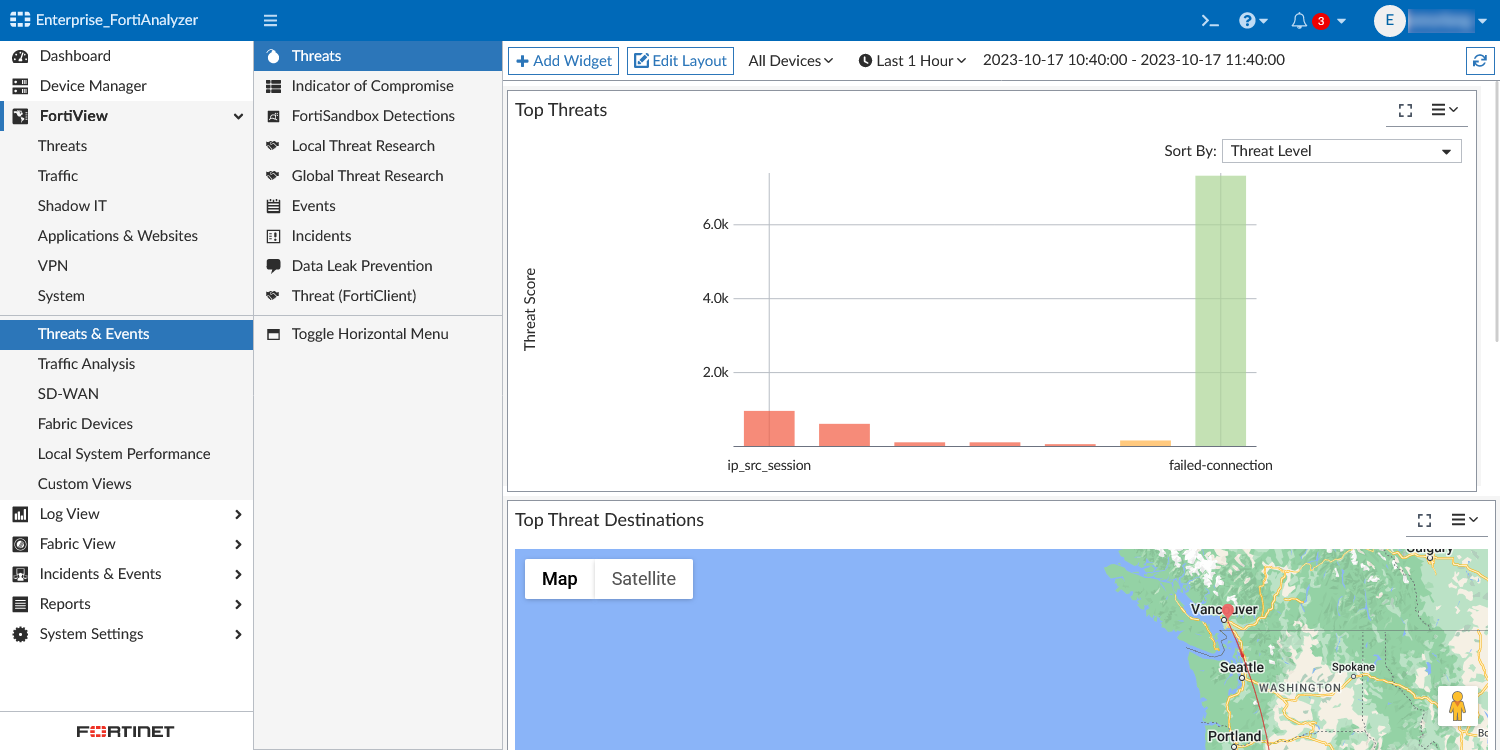Click the Add Widget button
The width and height of the screenshot is (1500, 750).
[x=563, y=61]
